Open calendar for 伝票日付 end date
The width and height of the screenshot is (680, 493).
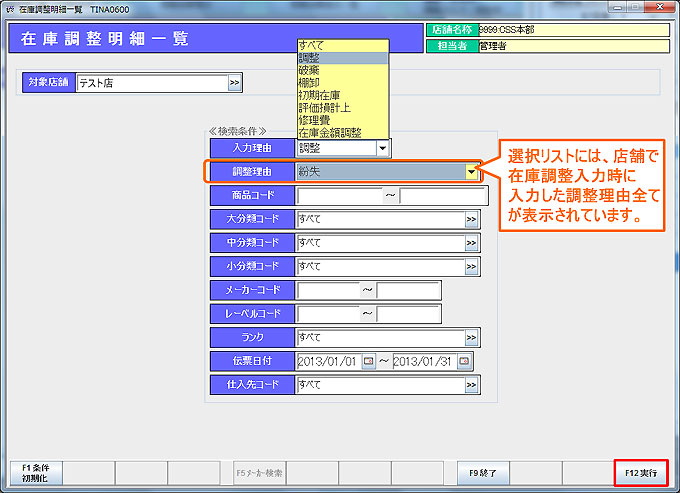click(x=464, y=361)
